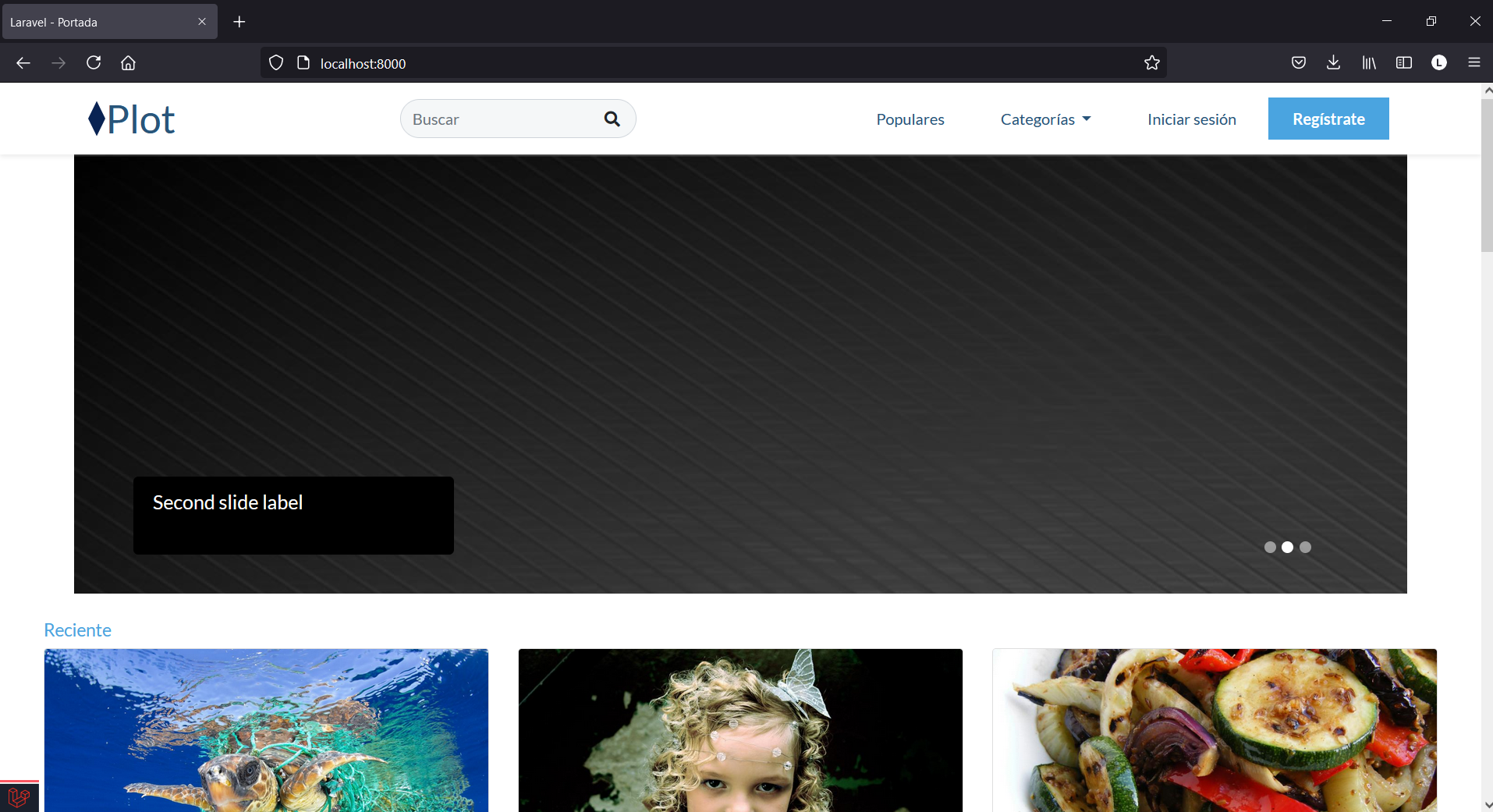
Task: Go to browser home page icon
Action: [x=128, y=63]
